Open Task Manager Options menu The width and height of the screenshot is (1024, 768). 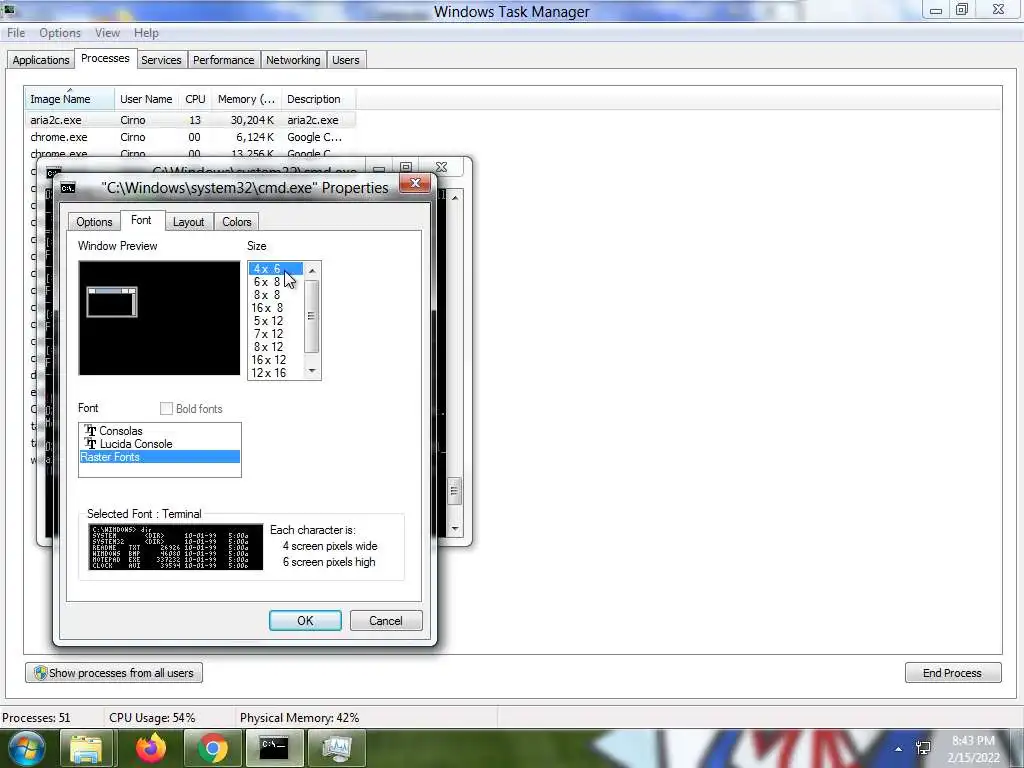tap(60, 33)
